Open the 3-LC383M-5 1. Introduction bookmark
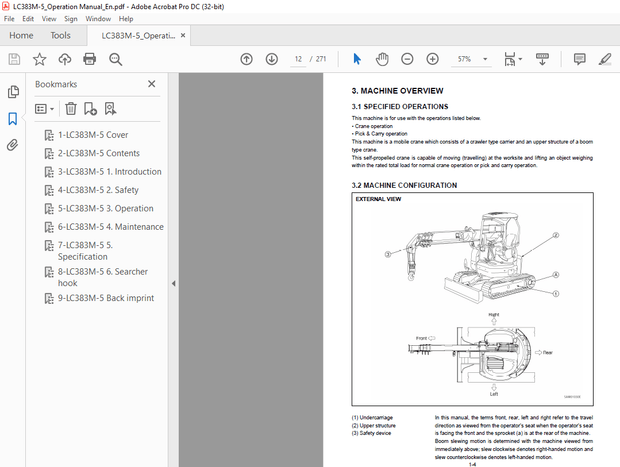The height and width of the screenshot is (467, 620). (x=109, y=172)
